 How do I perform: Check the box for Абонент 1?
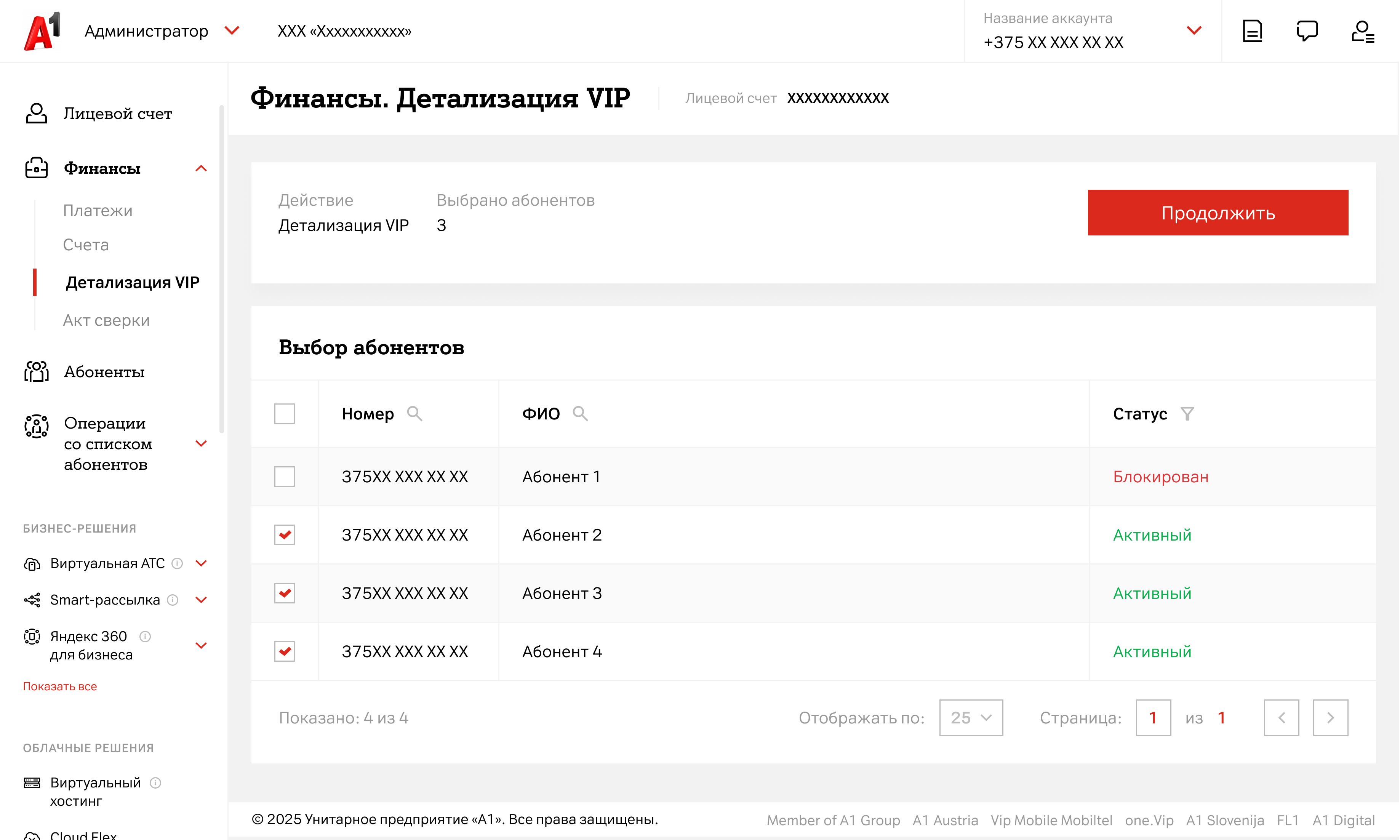tap(285, 477)
